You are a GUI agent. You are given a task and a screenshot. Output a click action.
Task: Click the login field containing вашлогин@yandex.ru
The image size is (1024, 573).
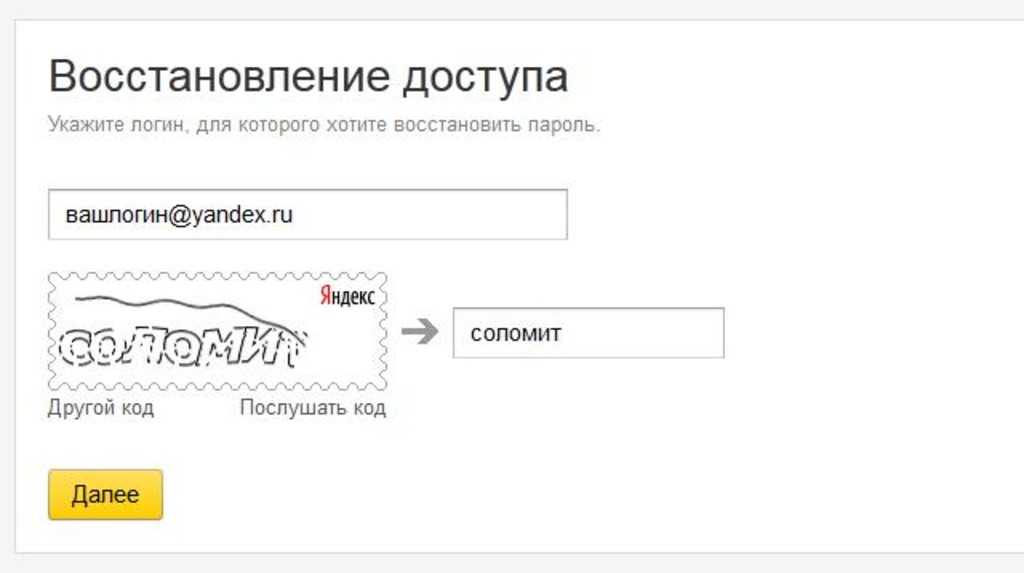point(307,214)
